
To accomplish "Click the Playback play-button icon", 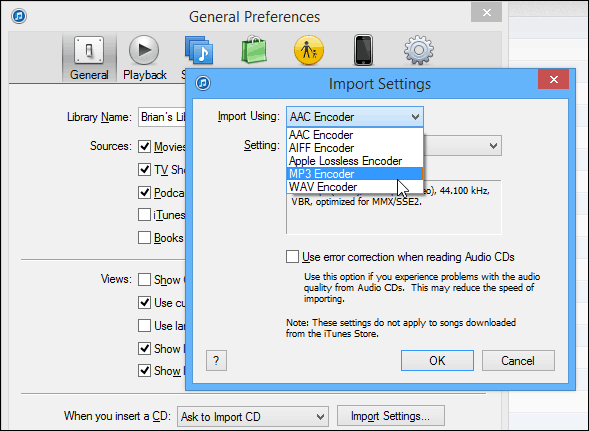I will point(144,50).
